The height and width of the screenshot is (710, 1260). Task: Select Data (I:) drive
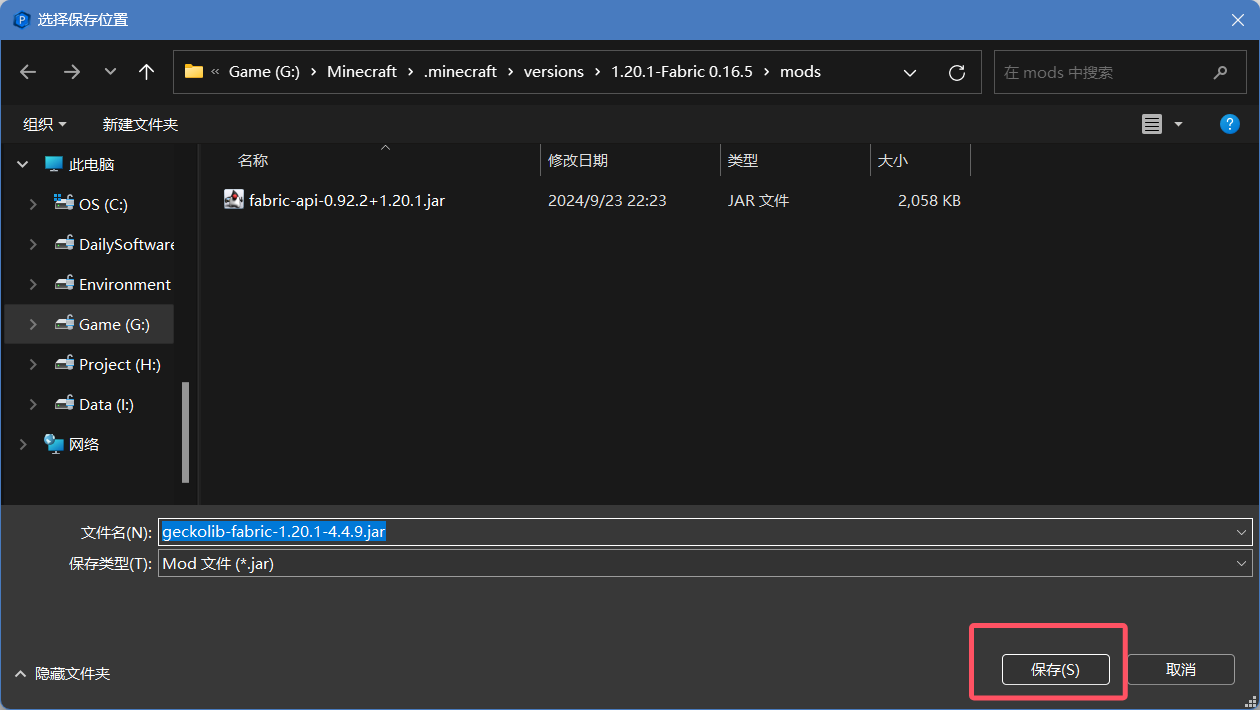106,404
